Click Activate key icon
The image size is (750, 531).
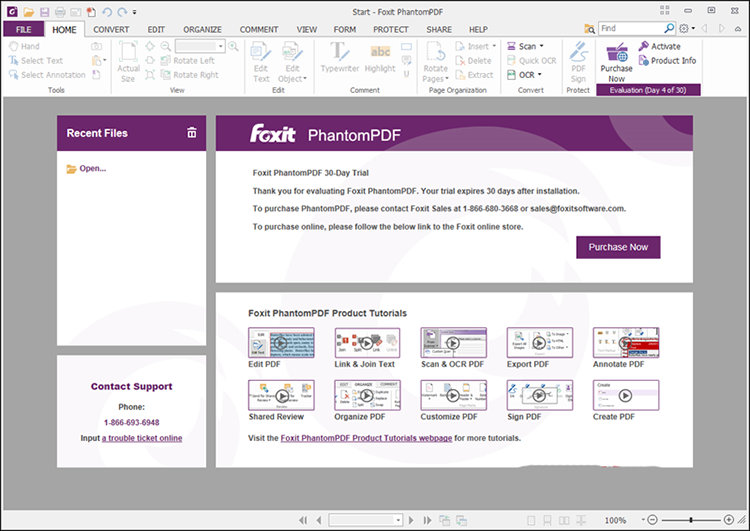click(x=659, y=46)
